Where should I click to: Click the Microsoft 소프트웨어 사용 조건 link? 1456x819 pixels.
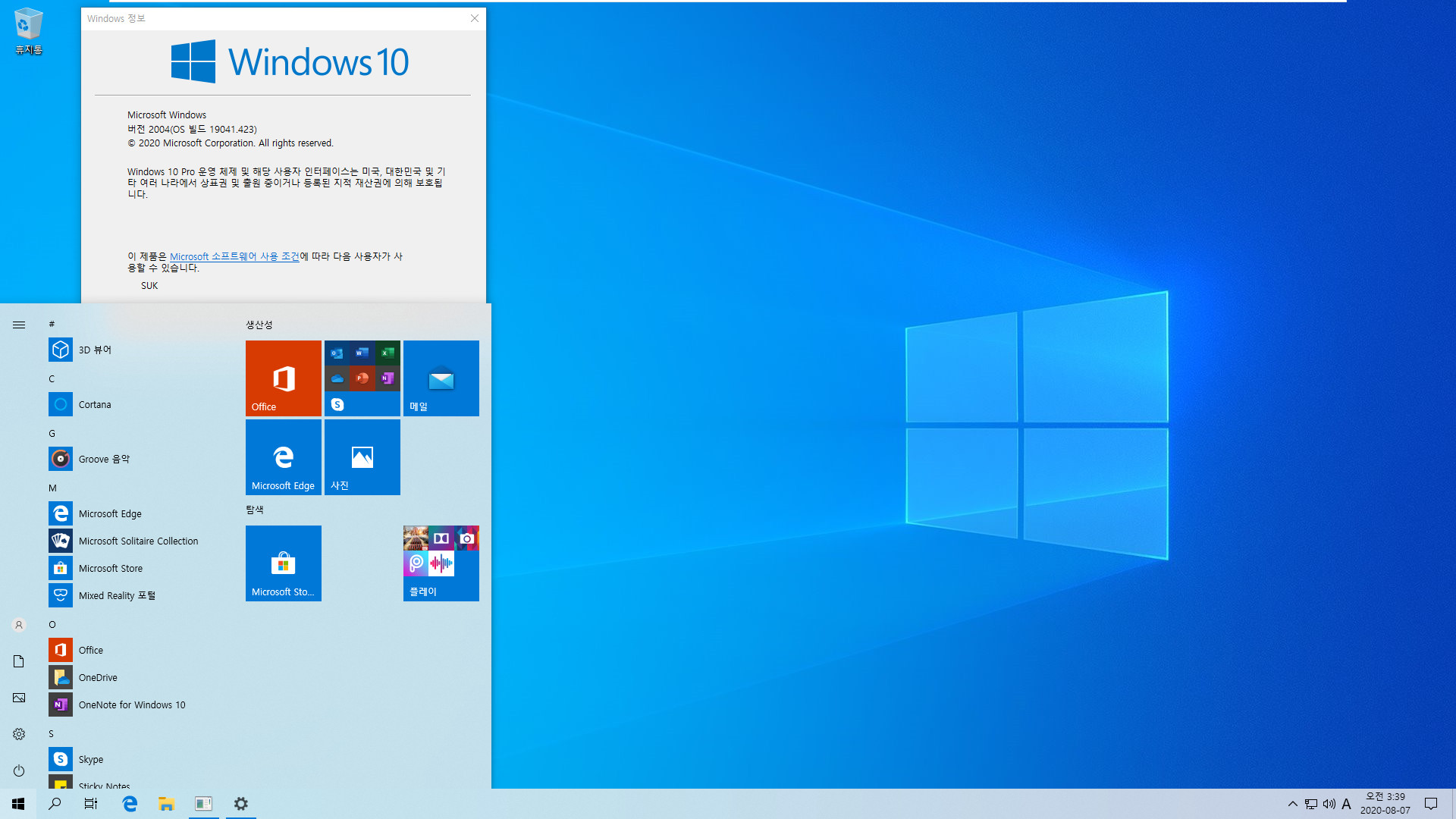(234, 256)
